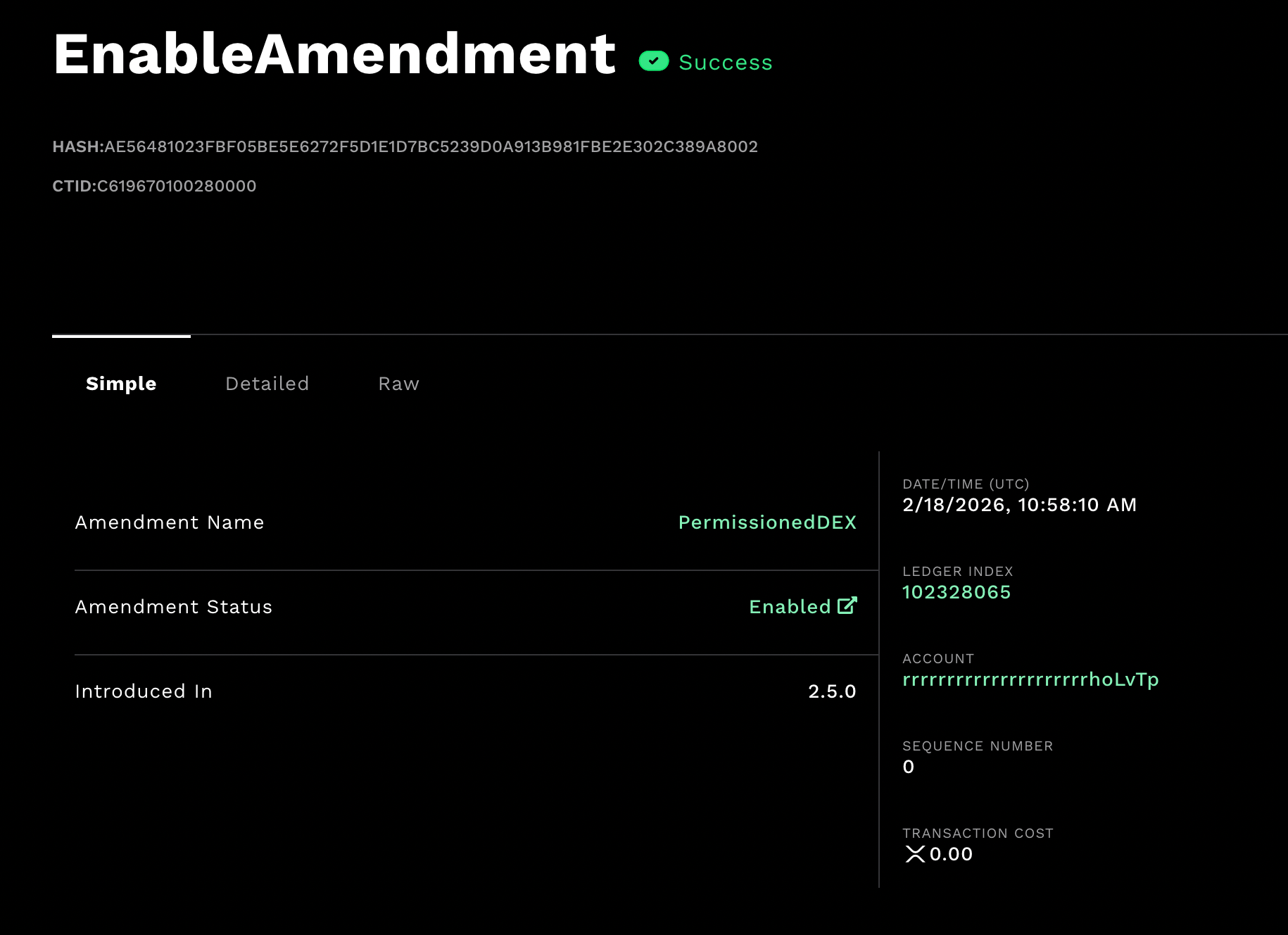
Task: Click the Success status text
Action: [x=726, y=63]
